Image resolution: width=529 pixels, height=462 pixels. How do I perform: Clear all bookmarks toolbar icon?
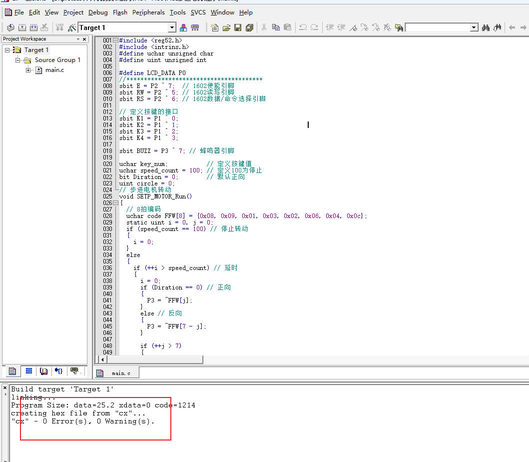point(387,28)
